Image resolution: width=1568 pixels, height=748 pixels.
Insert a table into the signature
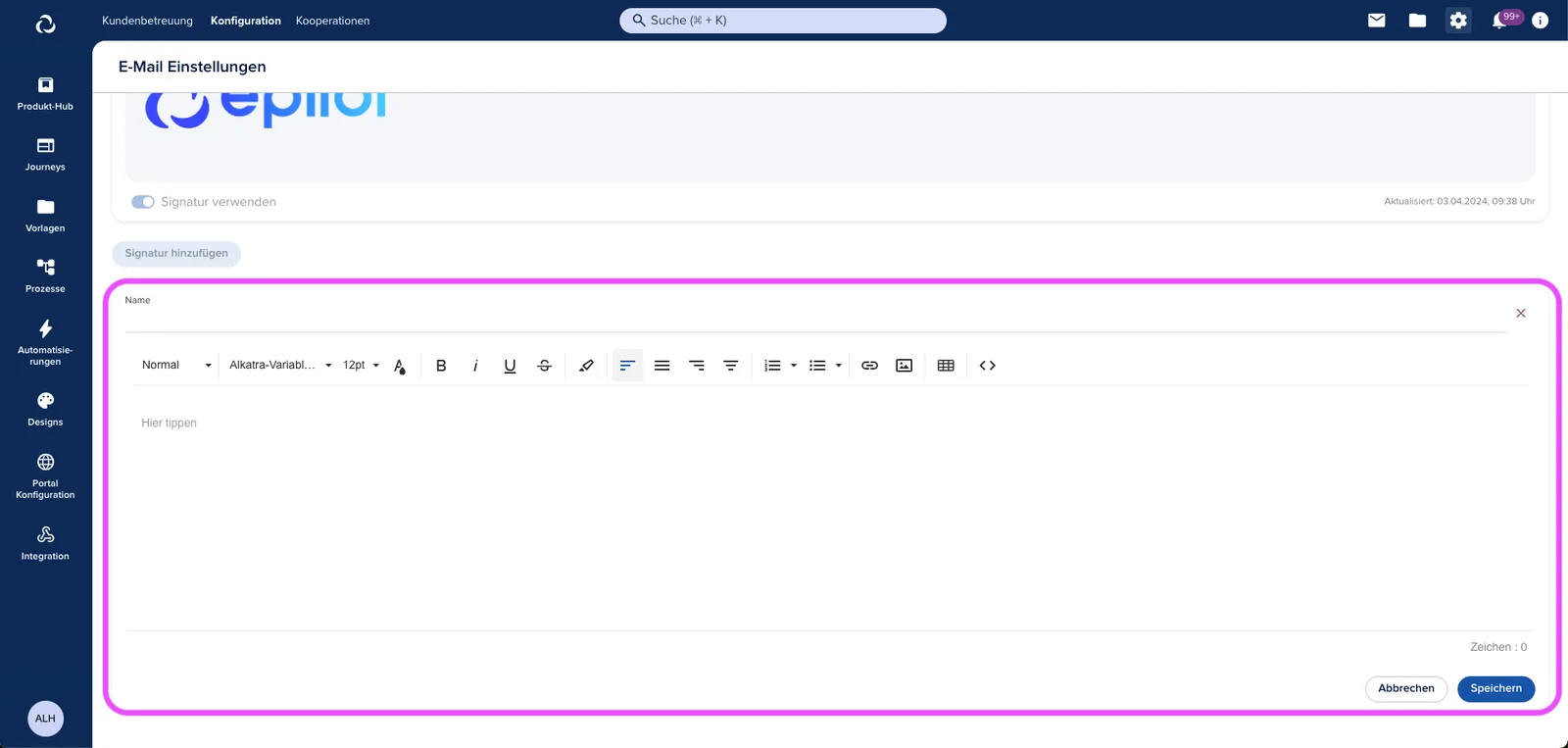946,366
